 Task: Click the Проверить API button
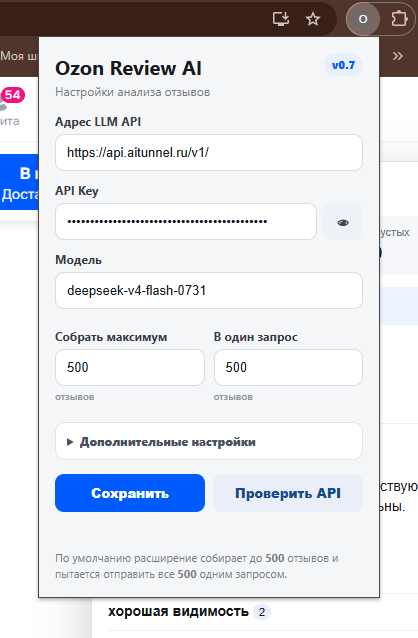coord(288,493)
